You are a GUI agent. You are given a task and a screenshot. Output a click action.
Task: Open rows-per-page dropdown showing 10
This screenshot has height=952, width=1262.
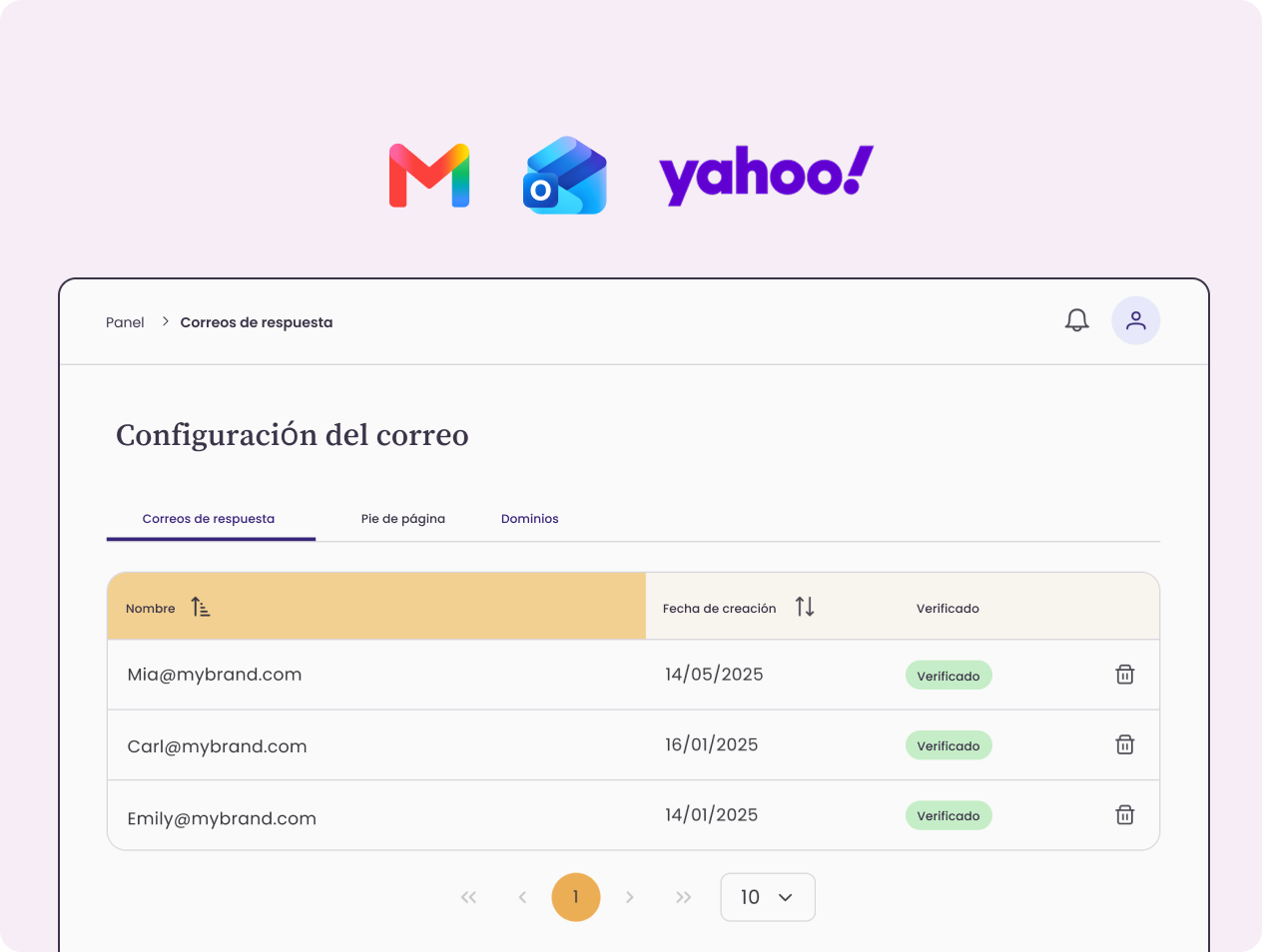tap(768, 897)
